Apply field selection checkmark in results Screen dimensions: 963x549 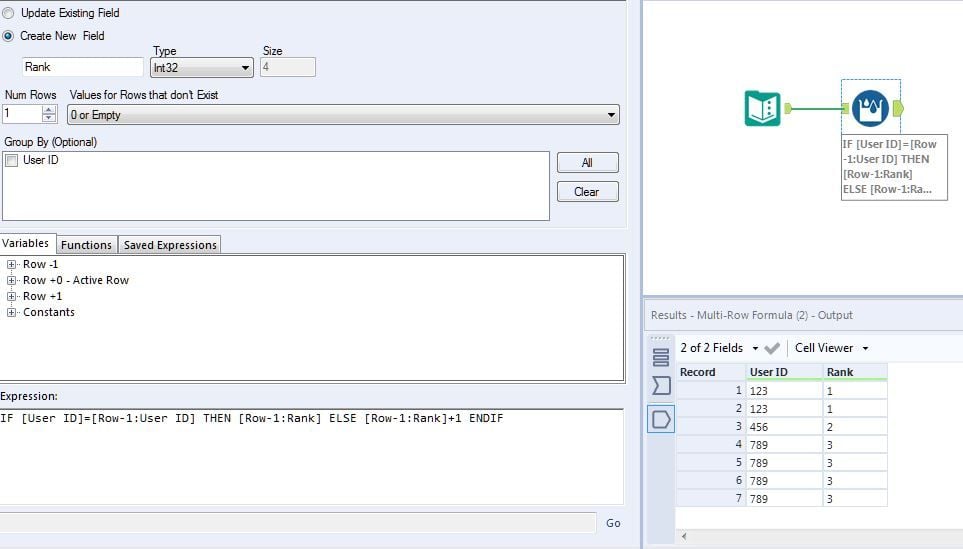pos(772,348)
